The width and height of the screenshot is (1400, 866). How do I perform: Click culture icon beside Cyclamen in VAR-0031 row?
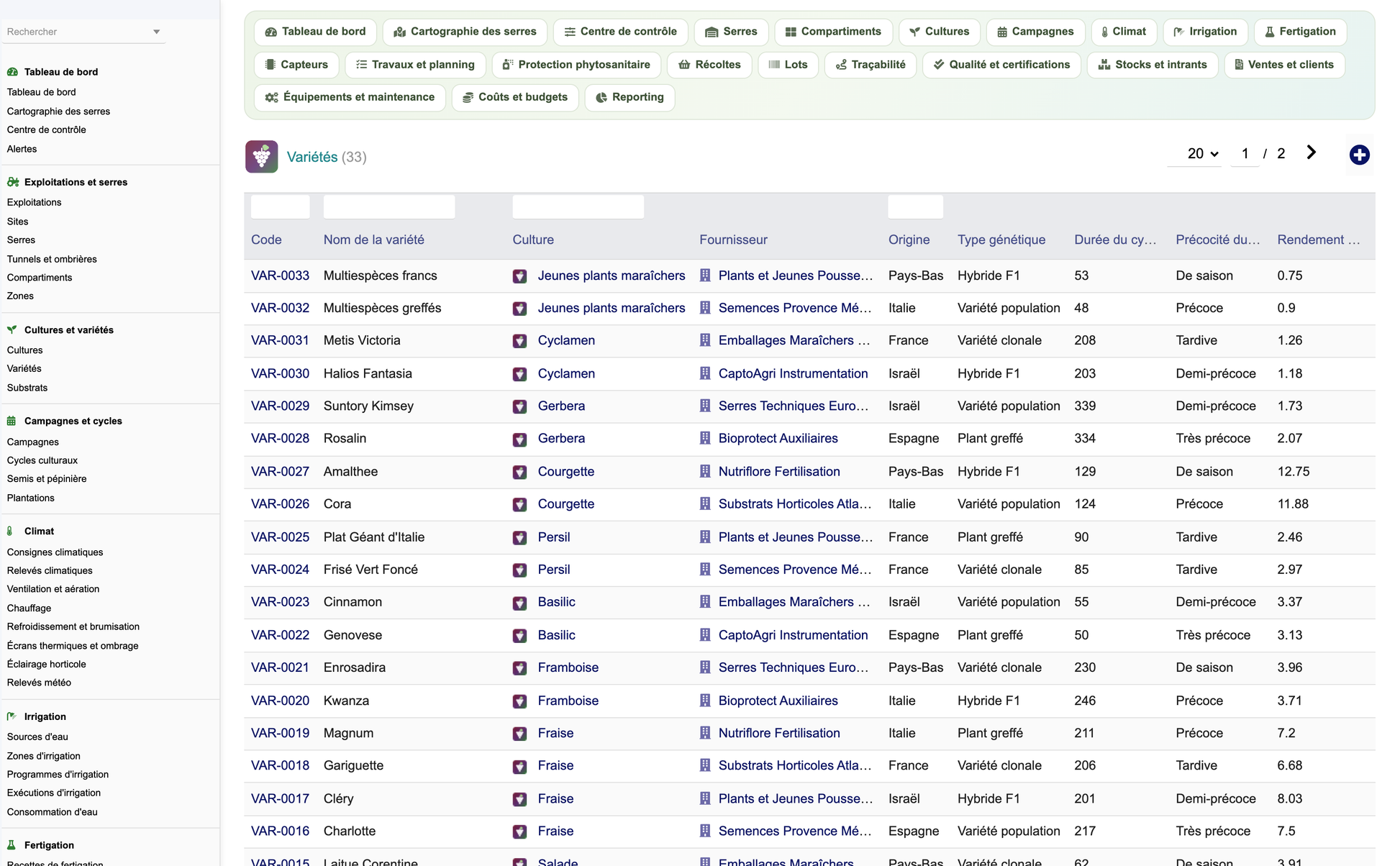click(519, 341)
